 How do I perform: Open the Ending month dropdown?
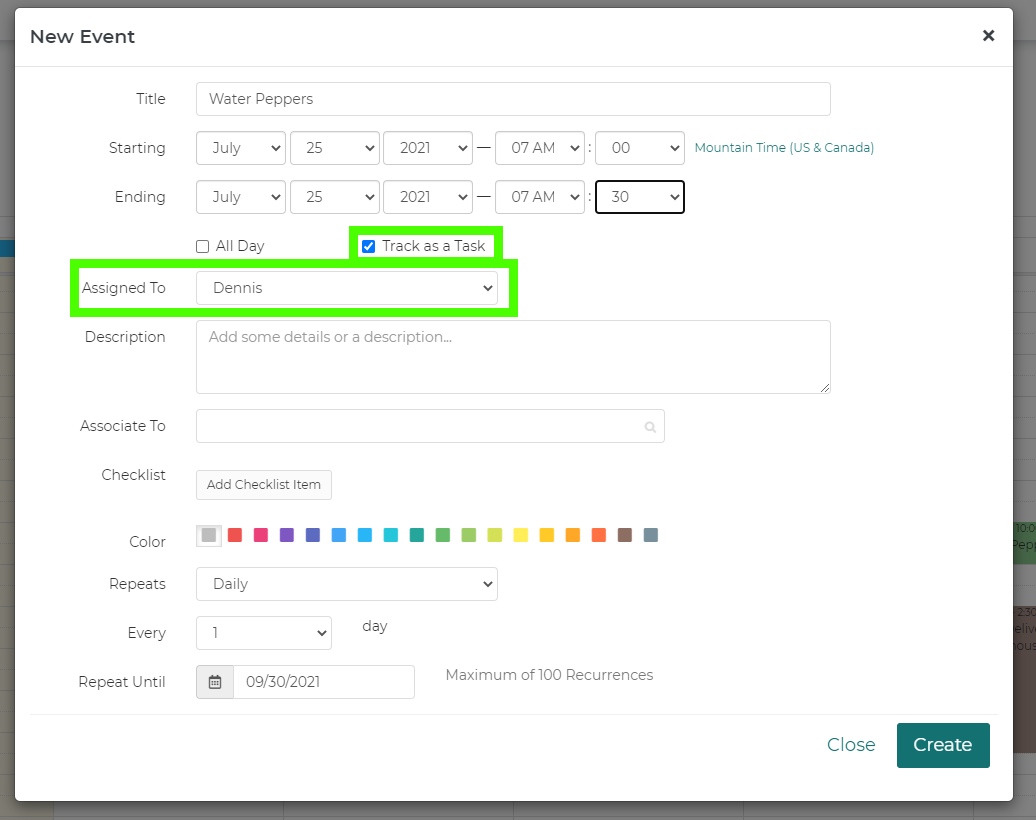pyautogui.click(x=241, y=197)
